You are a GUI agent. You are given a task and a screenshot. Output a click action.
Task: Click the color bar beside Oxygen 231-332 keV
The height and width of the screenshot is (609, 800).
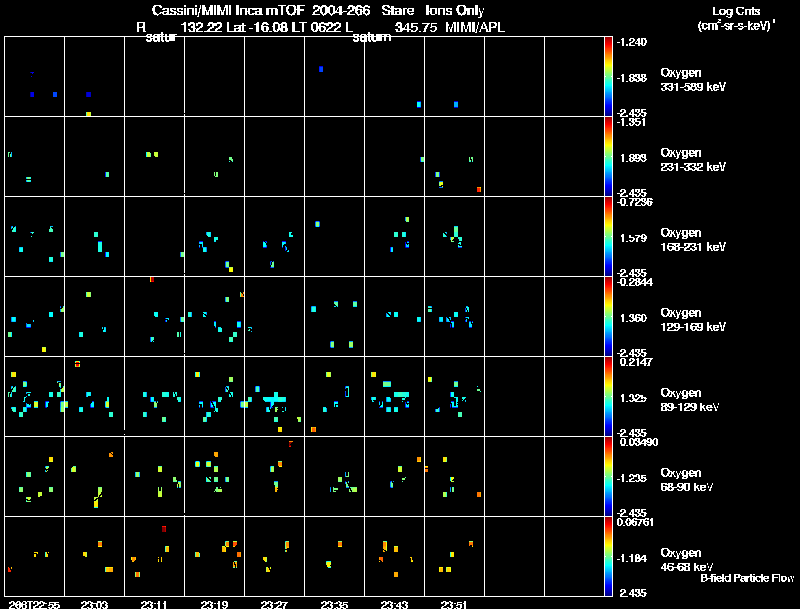608,157
